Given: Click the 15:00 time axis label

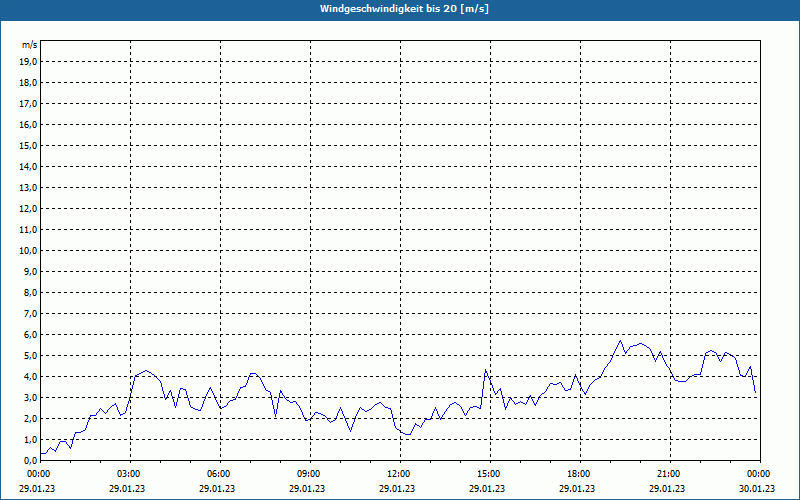Looking at the screenshot, I should coord(488,474).
